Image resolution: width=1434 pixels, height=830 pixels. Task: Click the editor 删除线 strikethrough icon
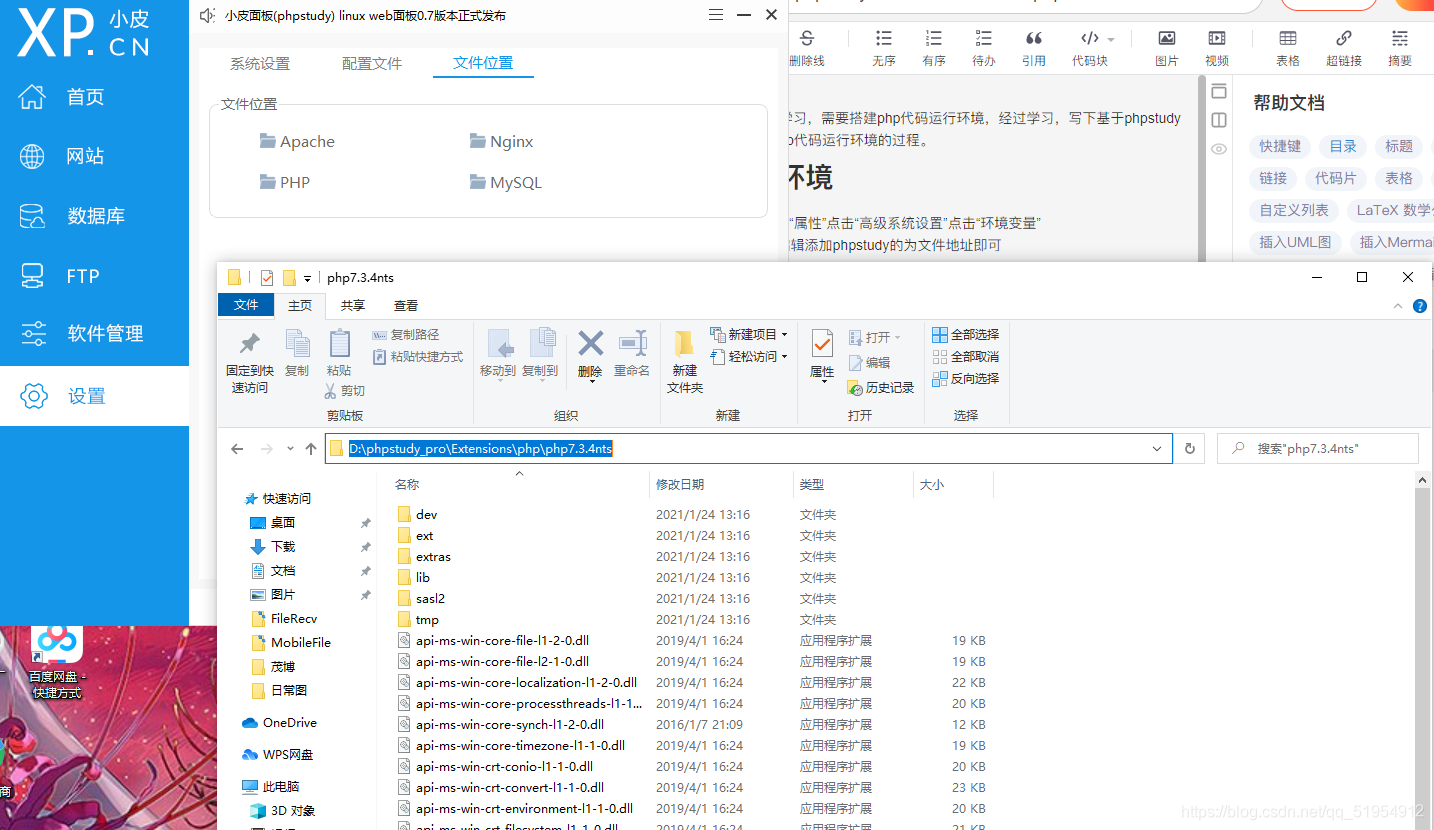807,38
